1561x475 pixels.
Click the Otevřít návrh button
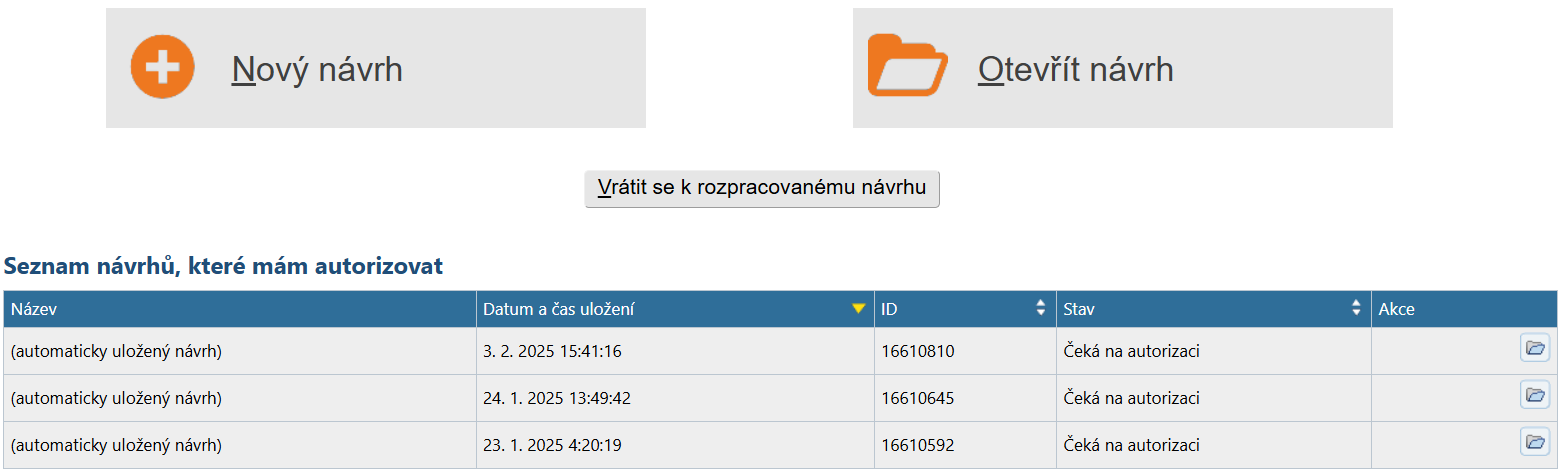click(x=1122, y=68)
